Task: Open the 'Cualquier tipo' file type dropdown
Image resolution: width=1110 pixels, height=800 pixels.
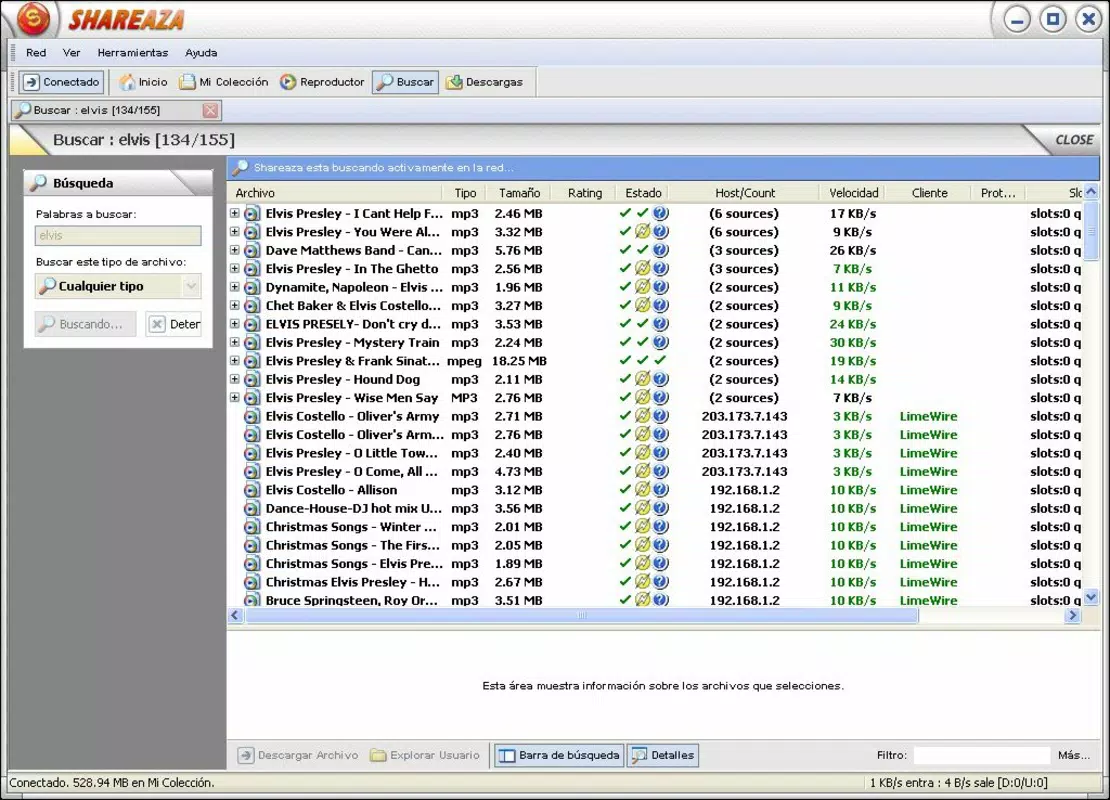Action: [118, 286]
